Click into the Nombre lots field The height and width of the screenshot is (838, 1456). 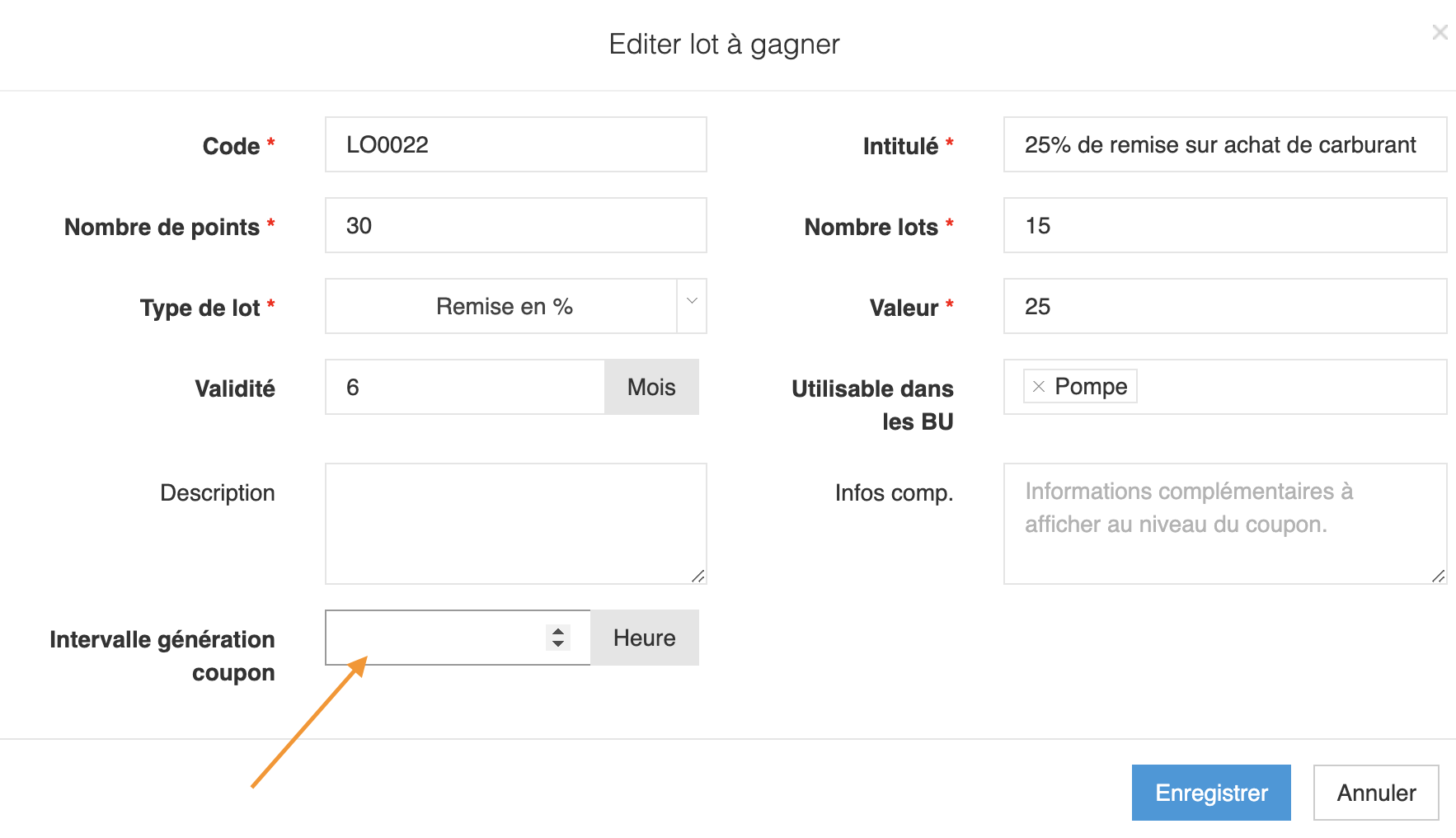1224,225
